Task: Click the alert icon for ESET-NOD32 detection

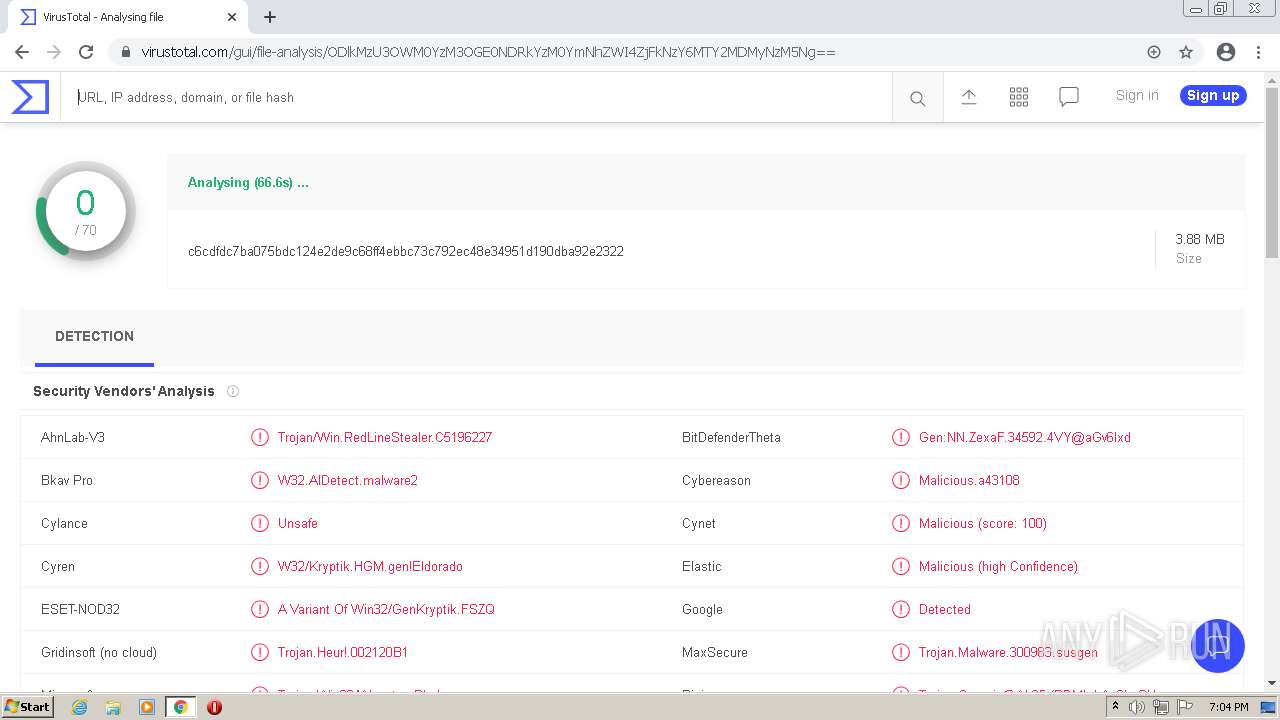Action: coord(260,609)
